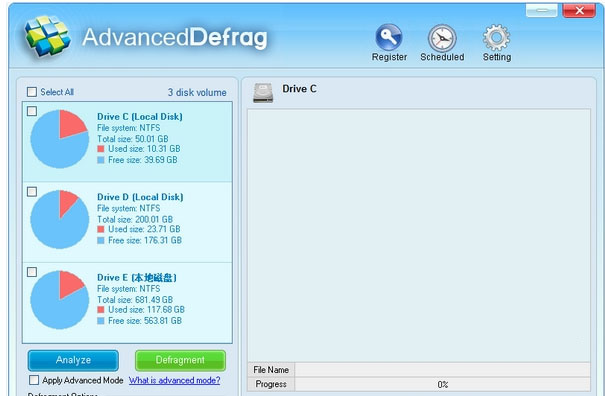Screen dimensions: 605x396
Task: Check the Drive C checkbox
Action: [32, 111]
